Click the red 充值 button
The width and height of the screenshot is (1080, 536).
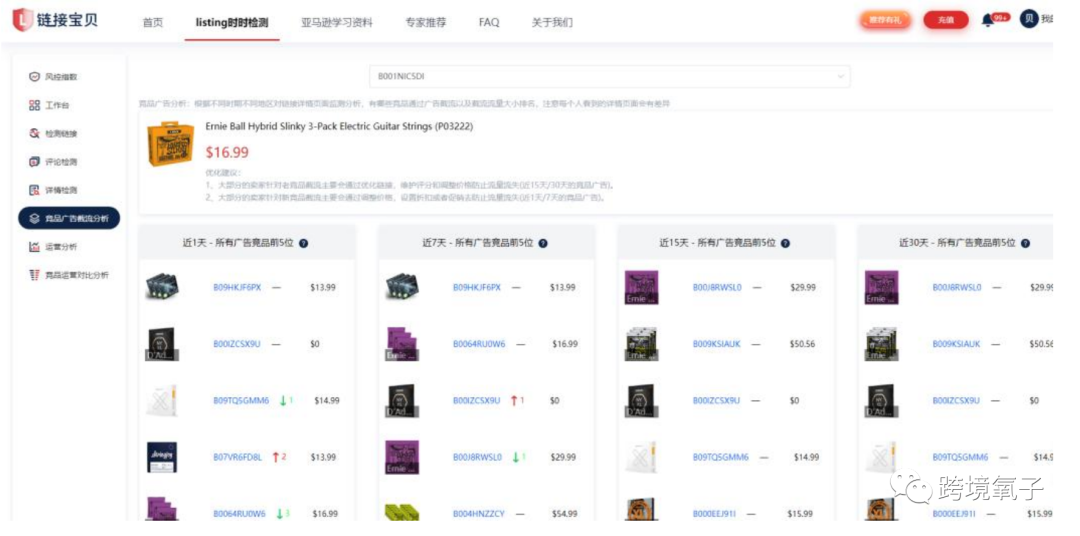(946, 20)
